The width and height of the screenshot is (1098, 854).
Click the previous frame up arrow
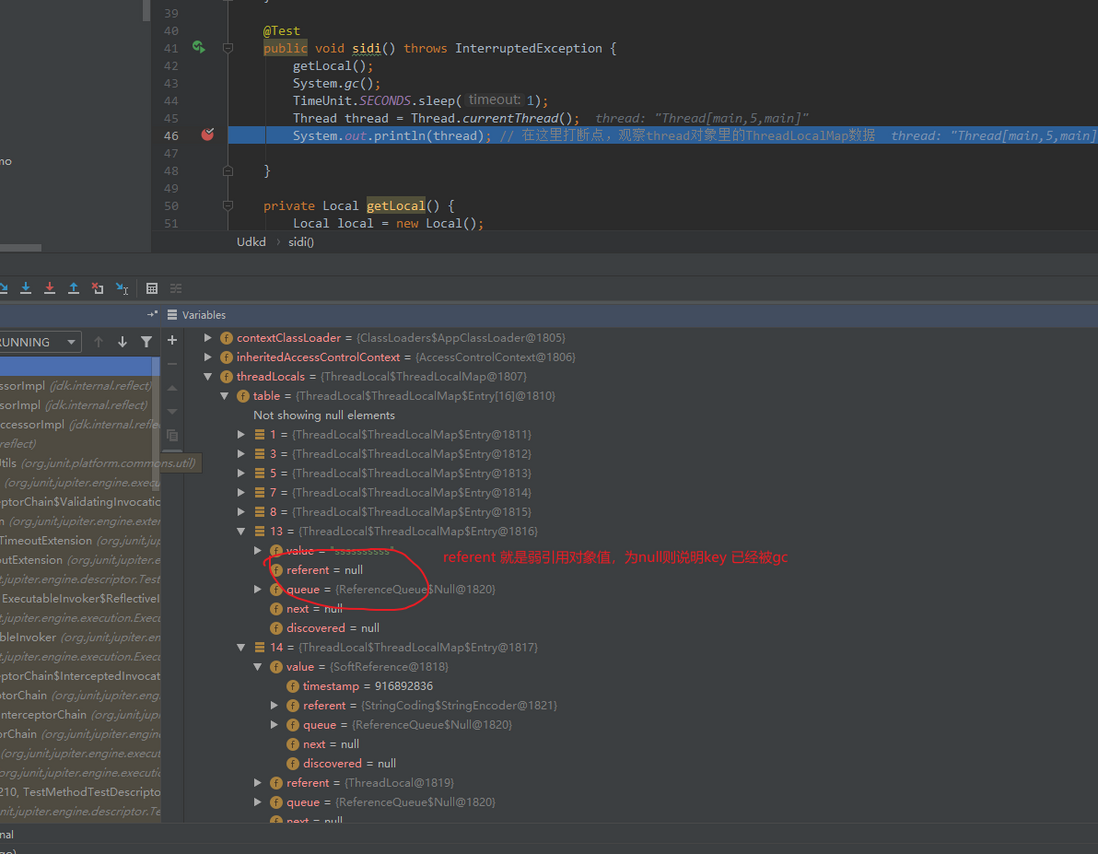[x=99, y=342]
